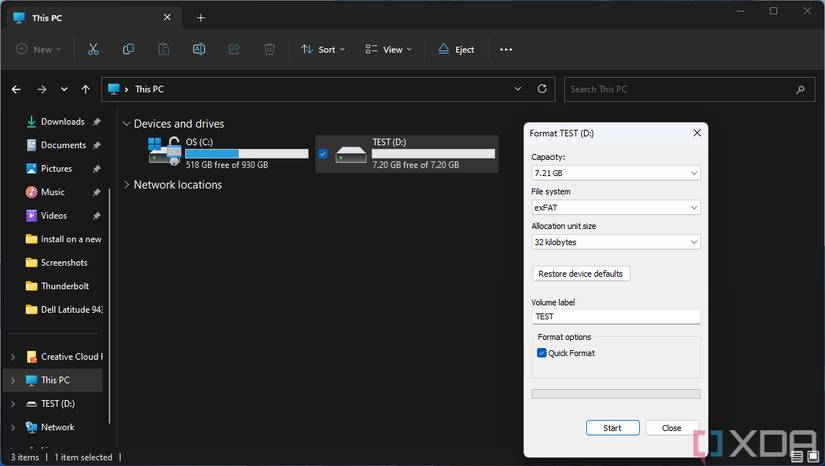The height and width of the screenshot is (466, 825).
Task: Refresh the This PC view
Action: click(542, 89)
